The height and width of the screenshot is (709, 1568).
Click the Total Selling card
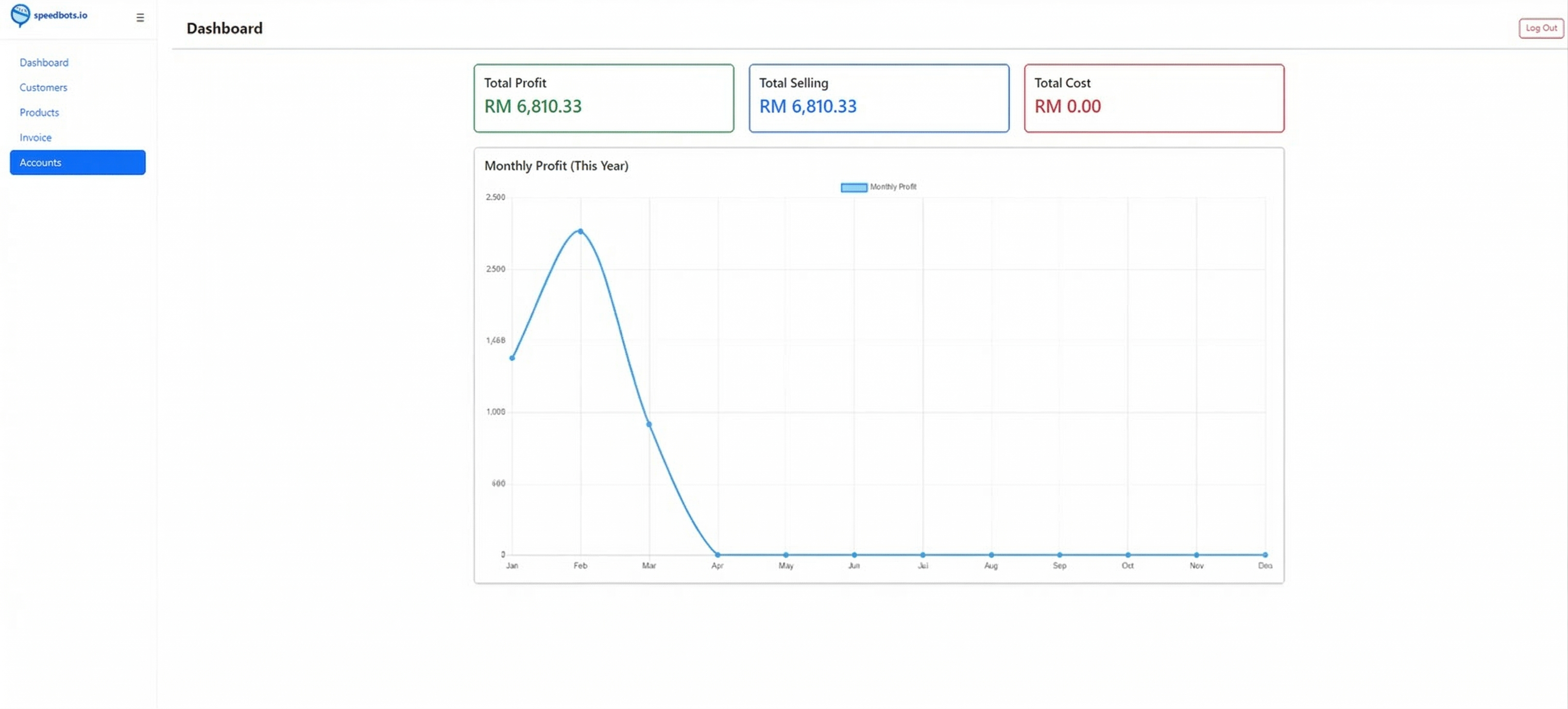coord(878,98)
